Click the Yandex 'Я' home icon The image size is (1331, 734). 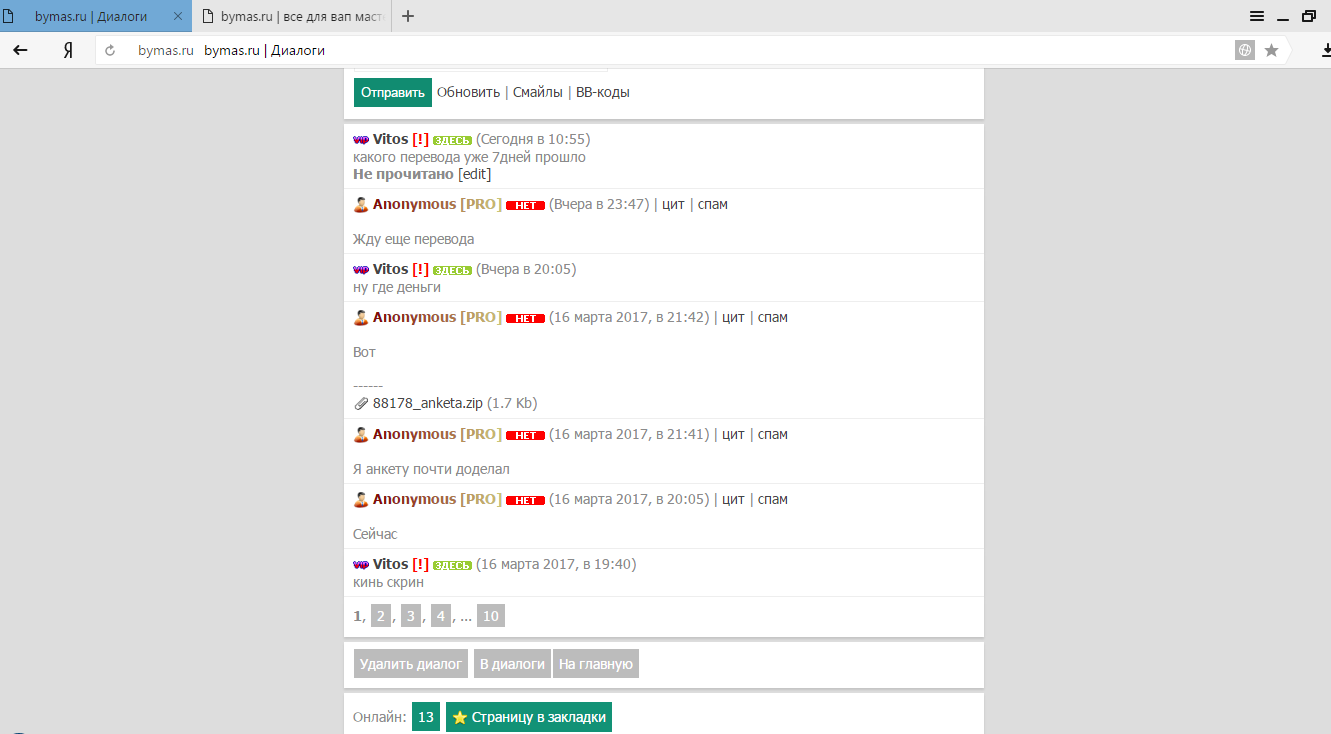[x=68, y=50]
